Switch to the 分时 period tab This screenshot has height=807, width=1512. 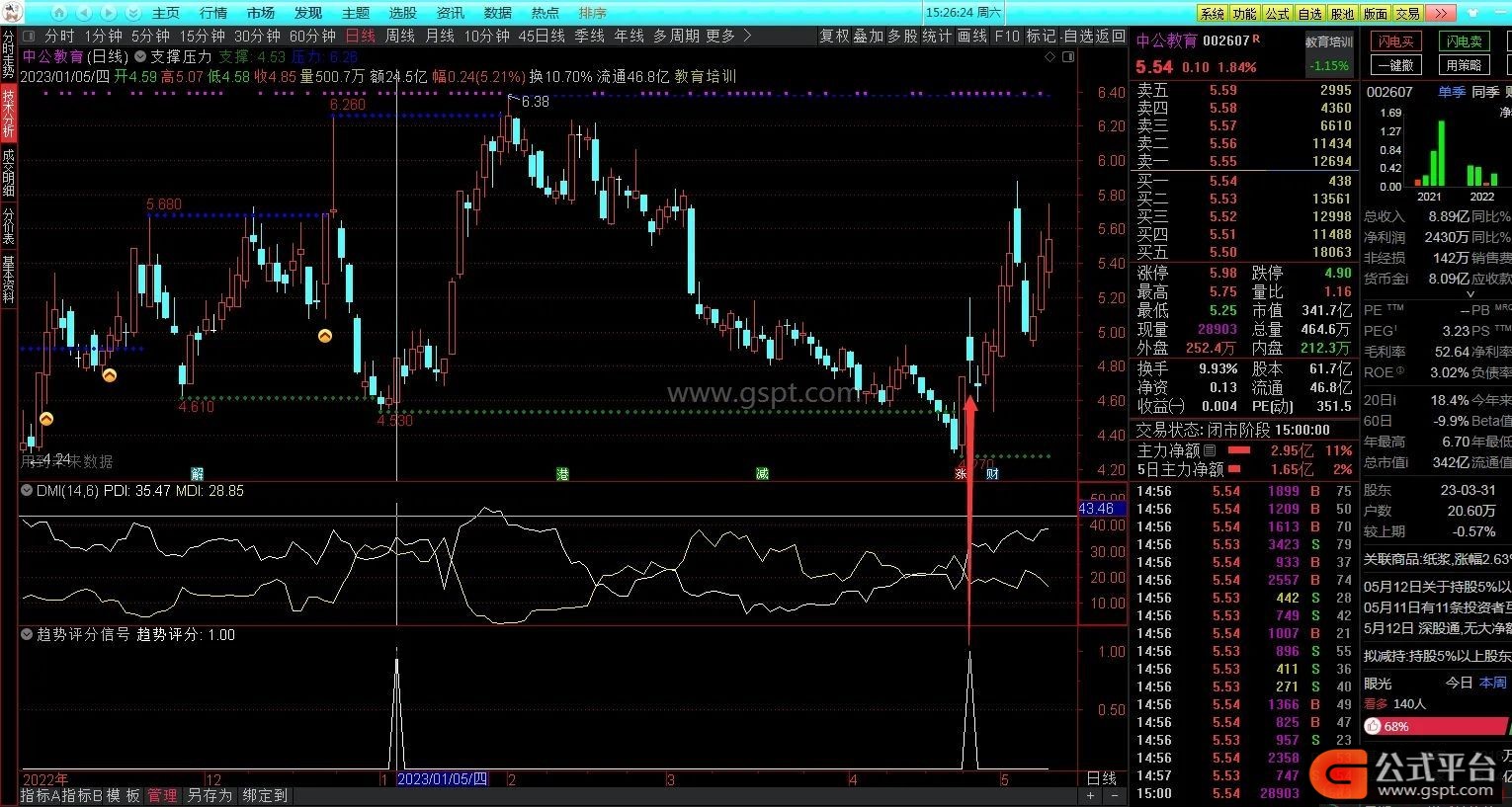[x=60, y=36]
